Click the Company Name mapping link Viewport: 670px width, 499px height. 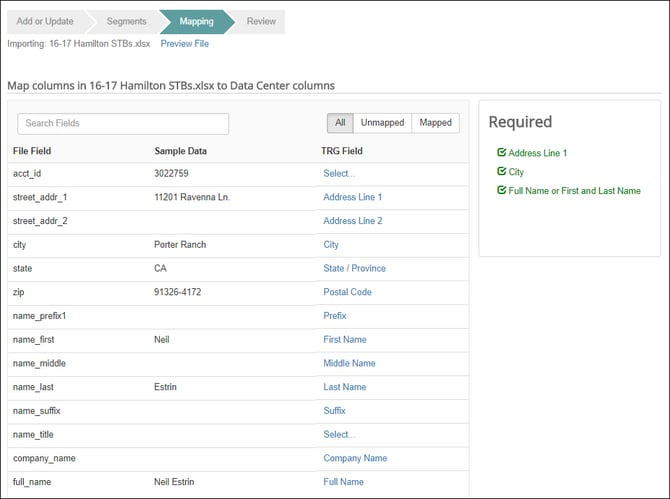(355, 458)
